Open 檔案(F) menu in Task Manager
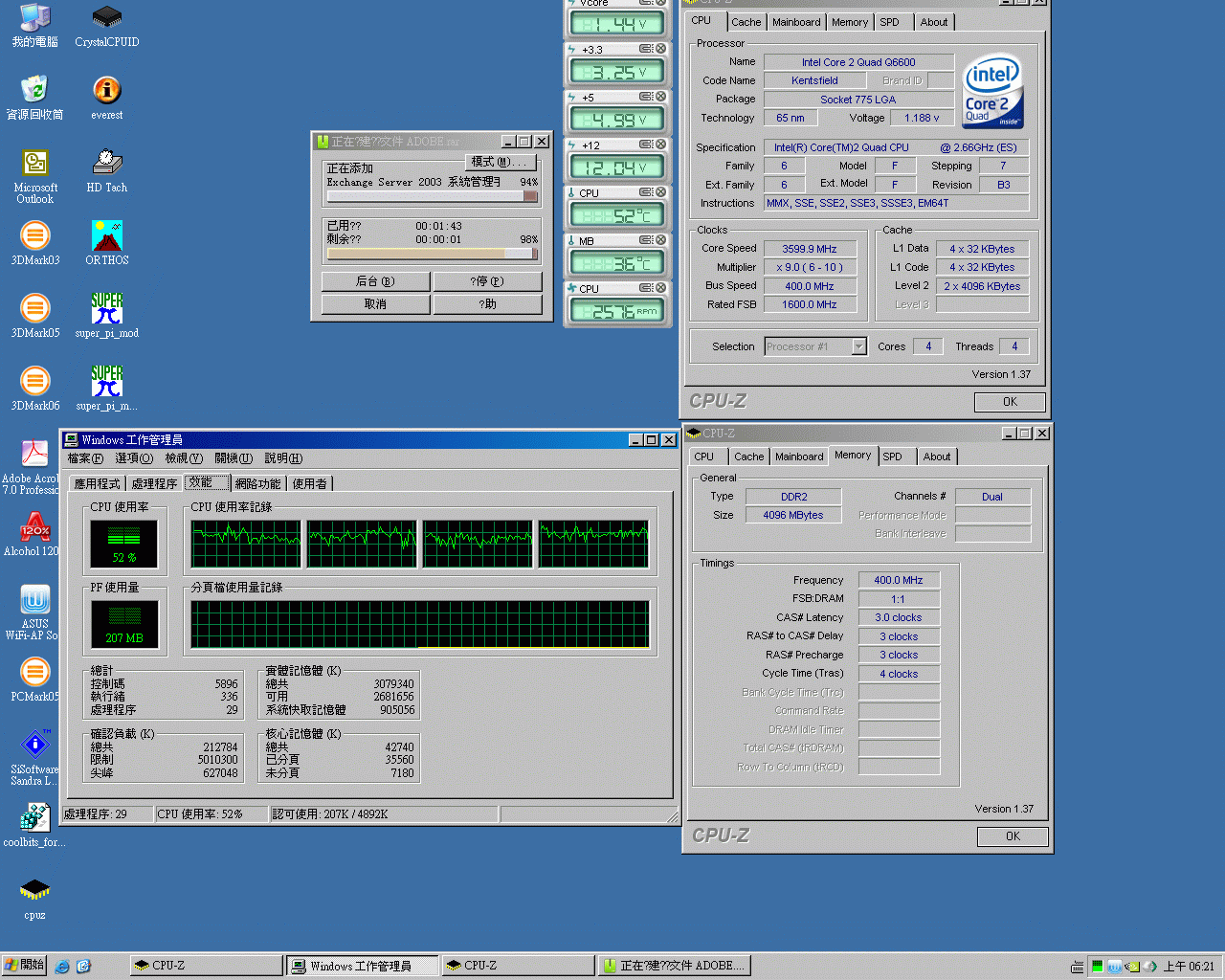The width and height of the screenshot is (1225, 980). tap(85, 458)
